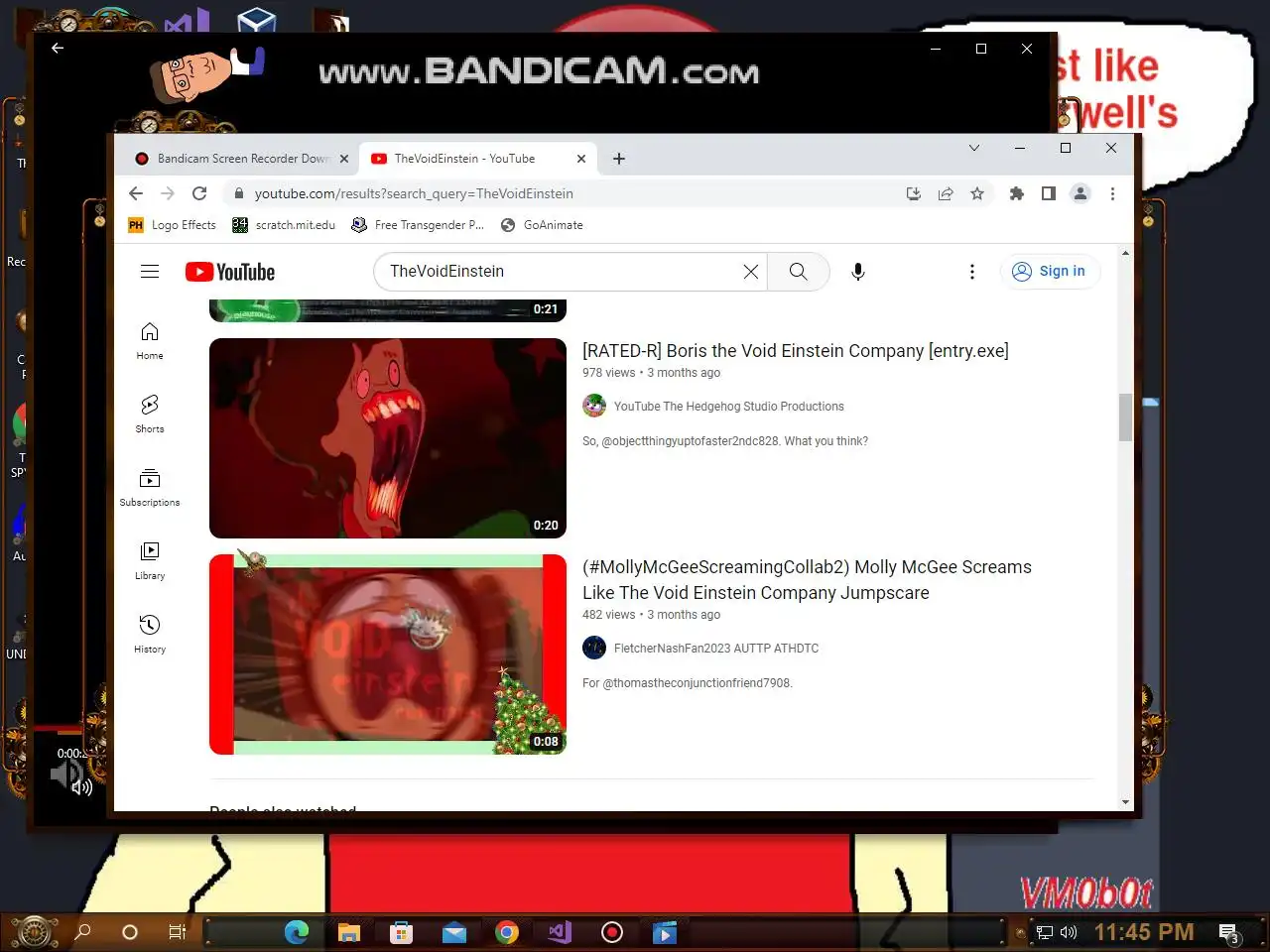Screen dimensions: 1270x952
Task: Click the TheVoidEinstein search input field
Action: coord(561,272)
